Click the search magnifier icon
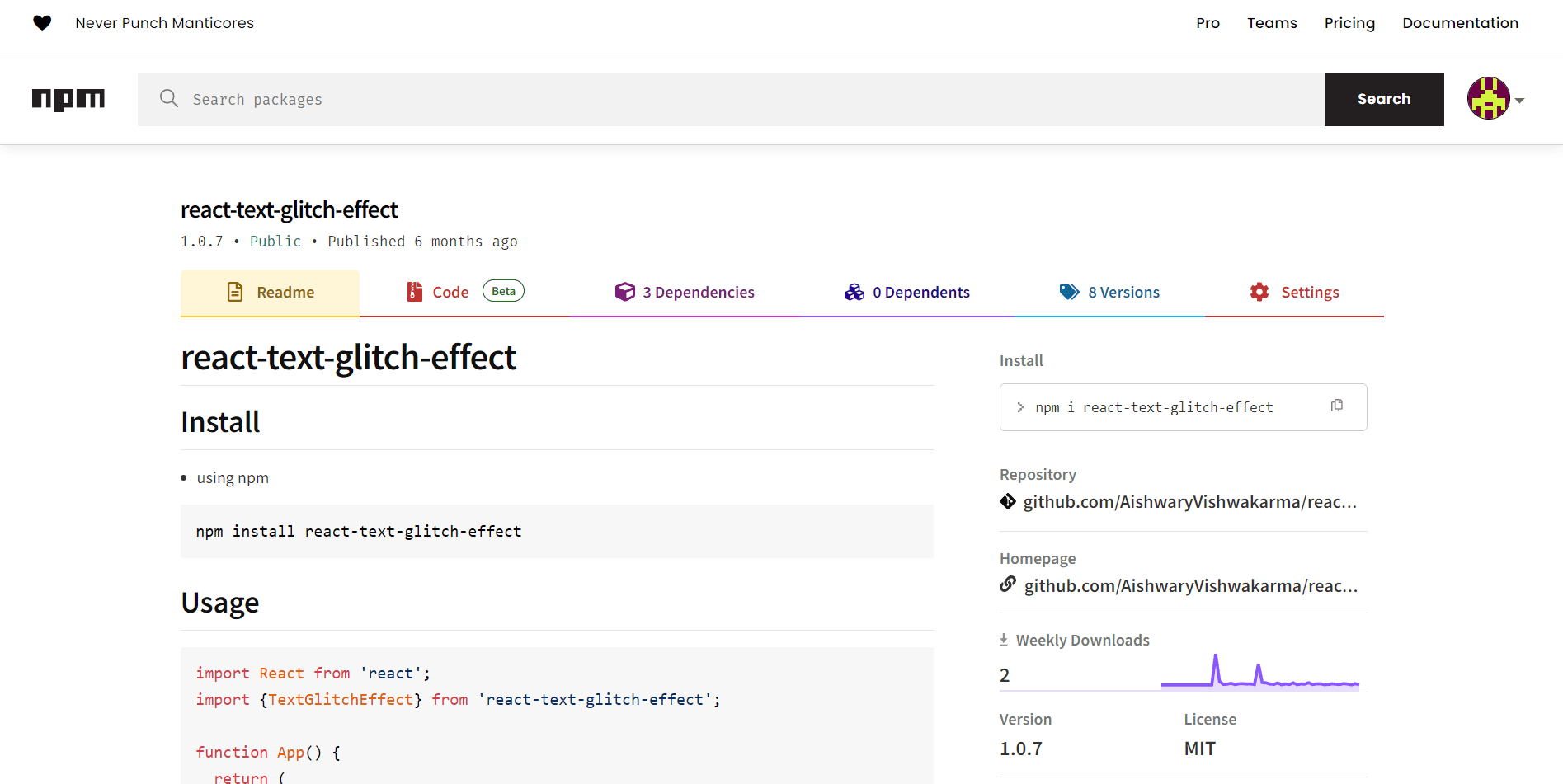The width and height of the screenshot is (1563, 784). pos(169,99)
